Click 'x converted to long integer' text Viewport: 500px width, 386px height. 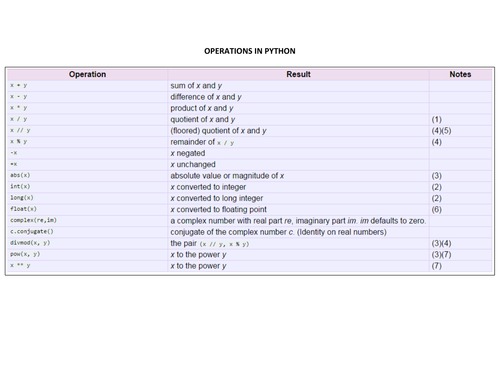pyautogui.click(x=217, y=198)
